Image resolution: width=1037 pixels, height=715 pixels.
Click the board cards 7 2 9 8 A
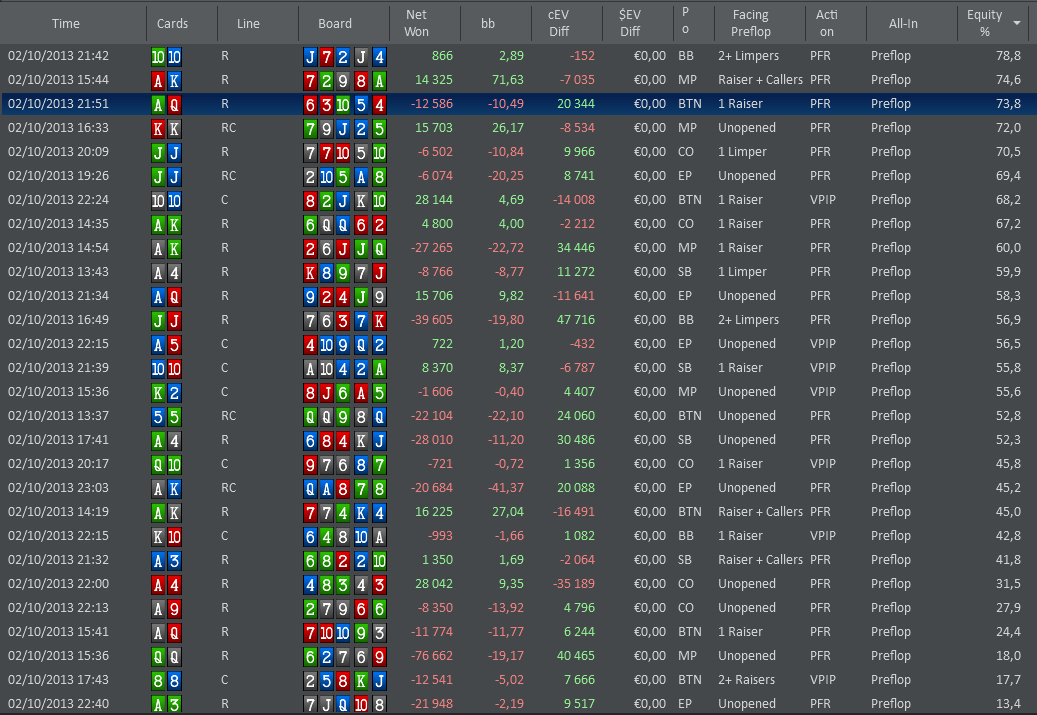pyautogui.click(x=345, y=81)
